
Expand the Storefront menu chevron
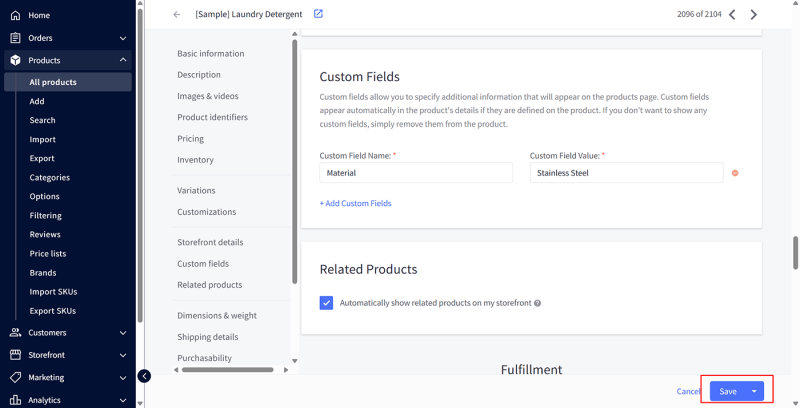coord(123,355)
